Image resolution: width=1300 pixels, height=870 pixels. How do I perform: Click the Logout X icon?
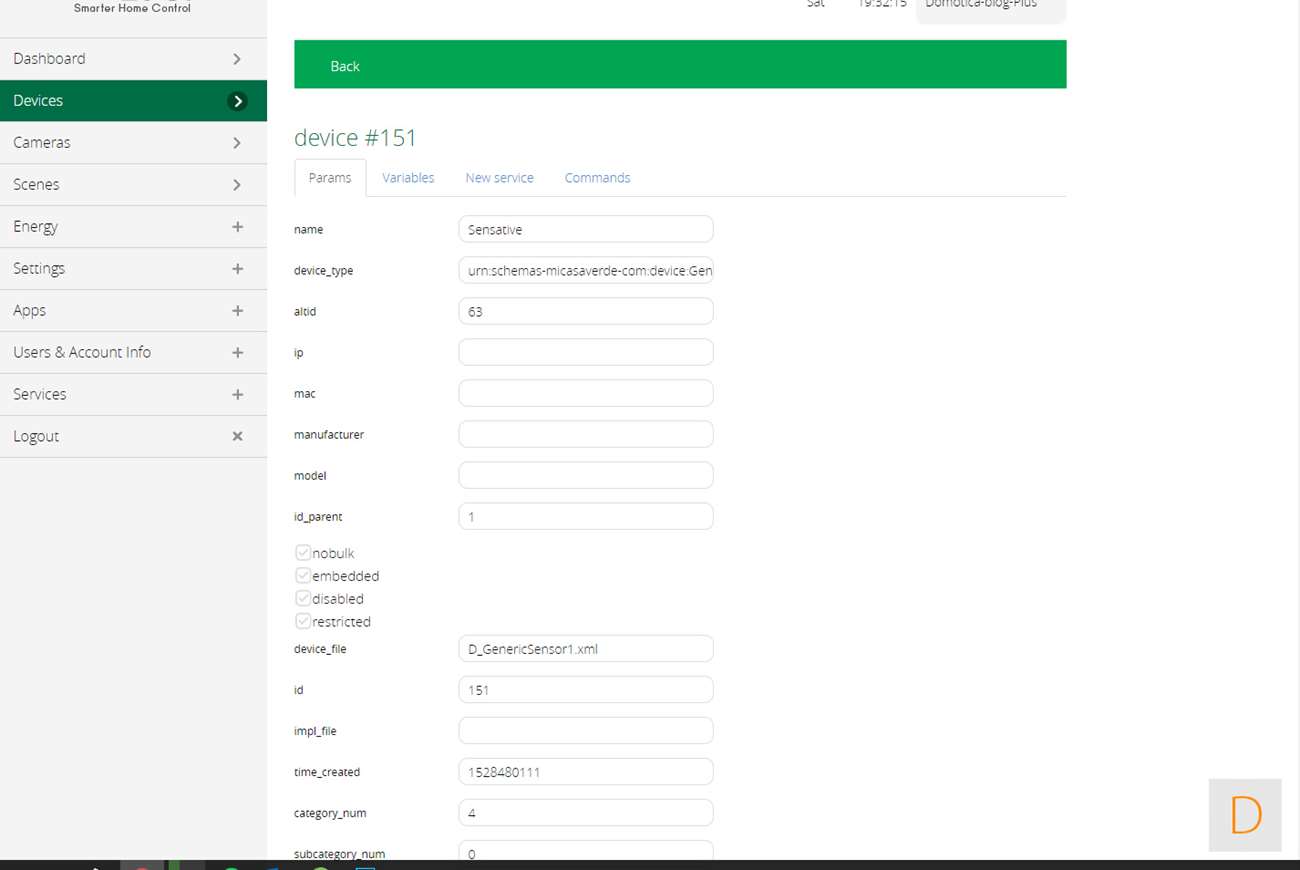237,437
